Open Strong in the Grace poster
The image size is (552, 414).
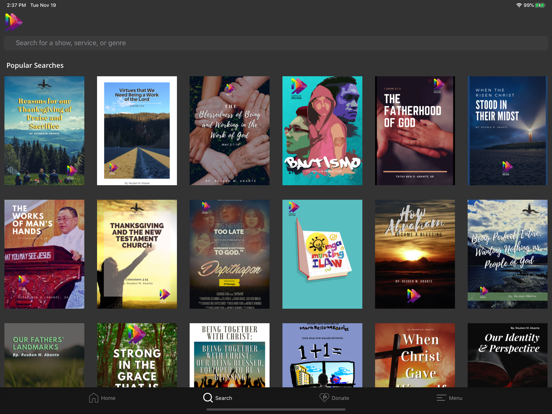coord(137,355)
